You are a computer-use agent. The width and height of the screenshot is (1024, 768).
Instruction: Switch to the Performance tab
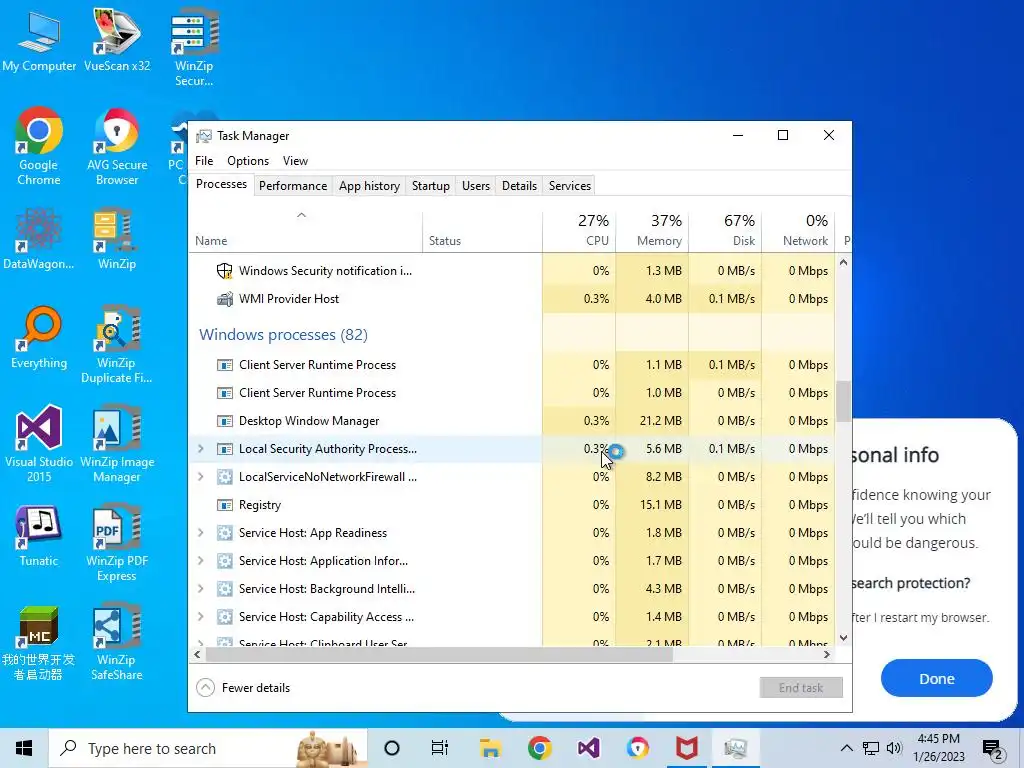click(x=293, y=186)
